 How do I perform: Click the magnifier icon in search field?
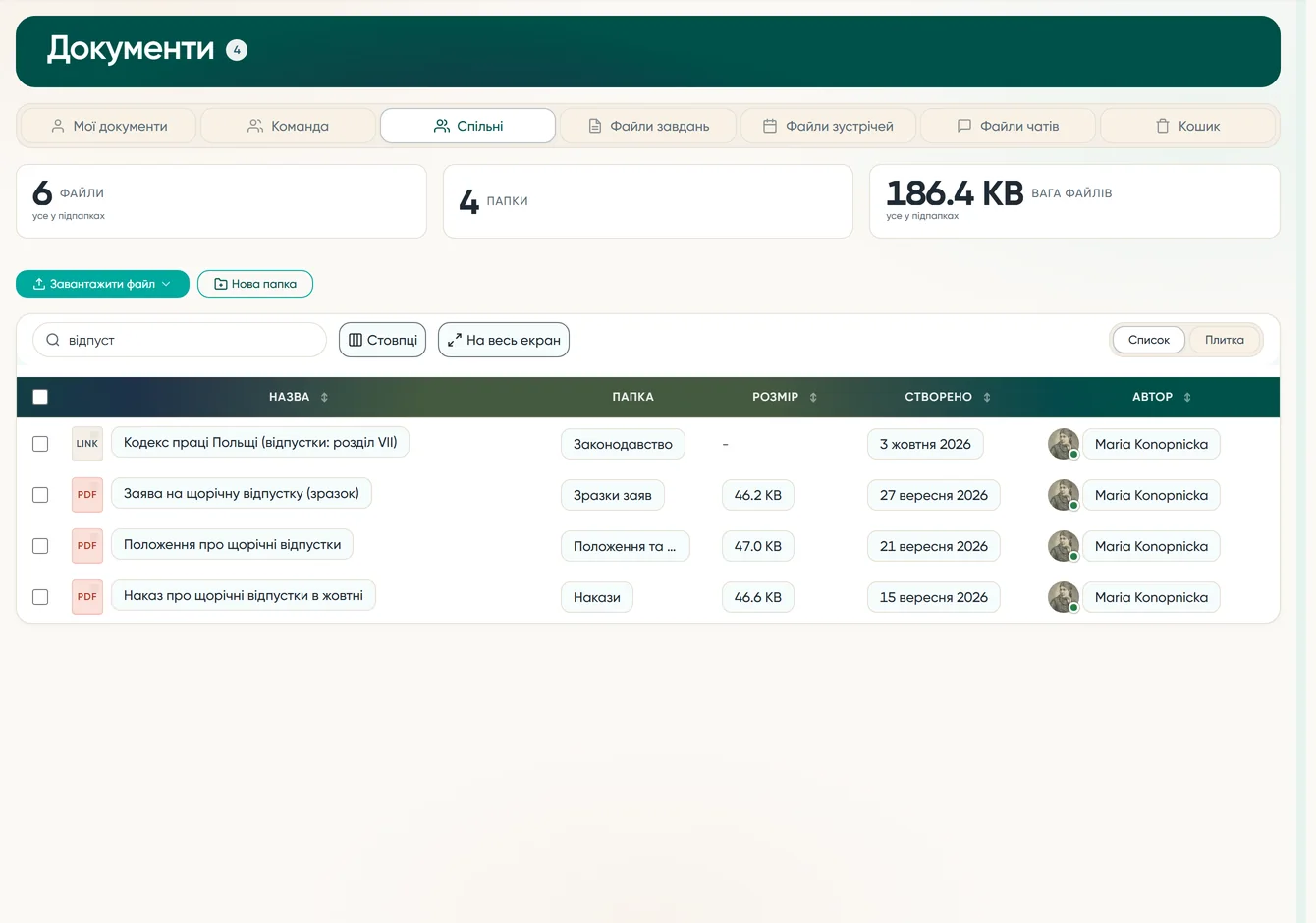53,340
